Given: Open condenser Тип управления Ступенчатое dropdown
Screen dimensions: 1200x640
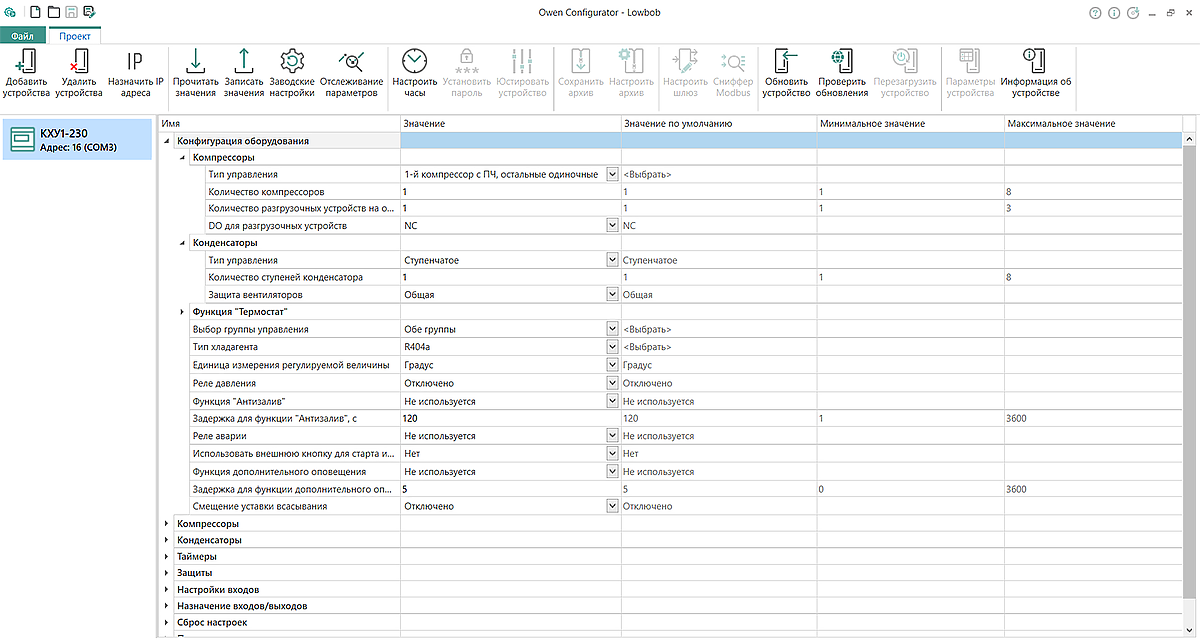Looking at the screenshot, I should pyautogui.click(x=612, y=260).
